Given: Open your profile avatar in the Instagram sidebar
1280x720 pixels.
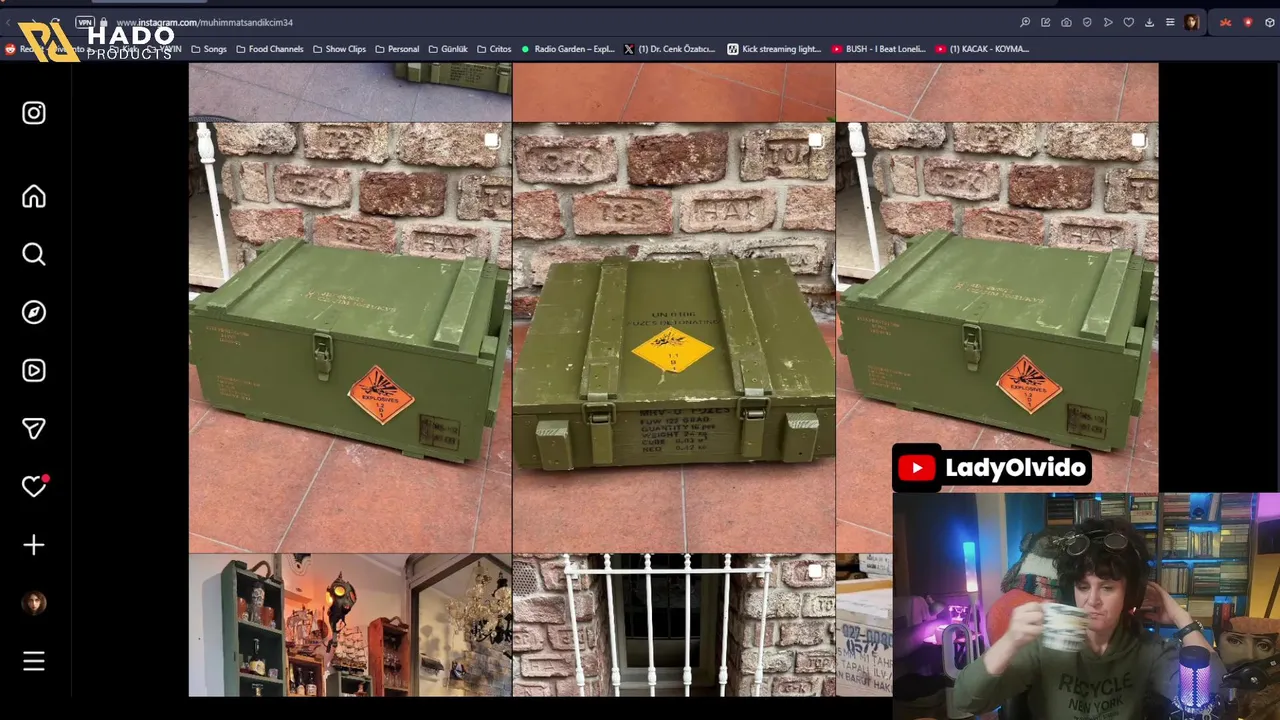Looking at the screenshot, I should pyautogui.click(x=34, y=603).
